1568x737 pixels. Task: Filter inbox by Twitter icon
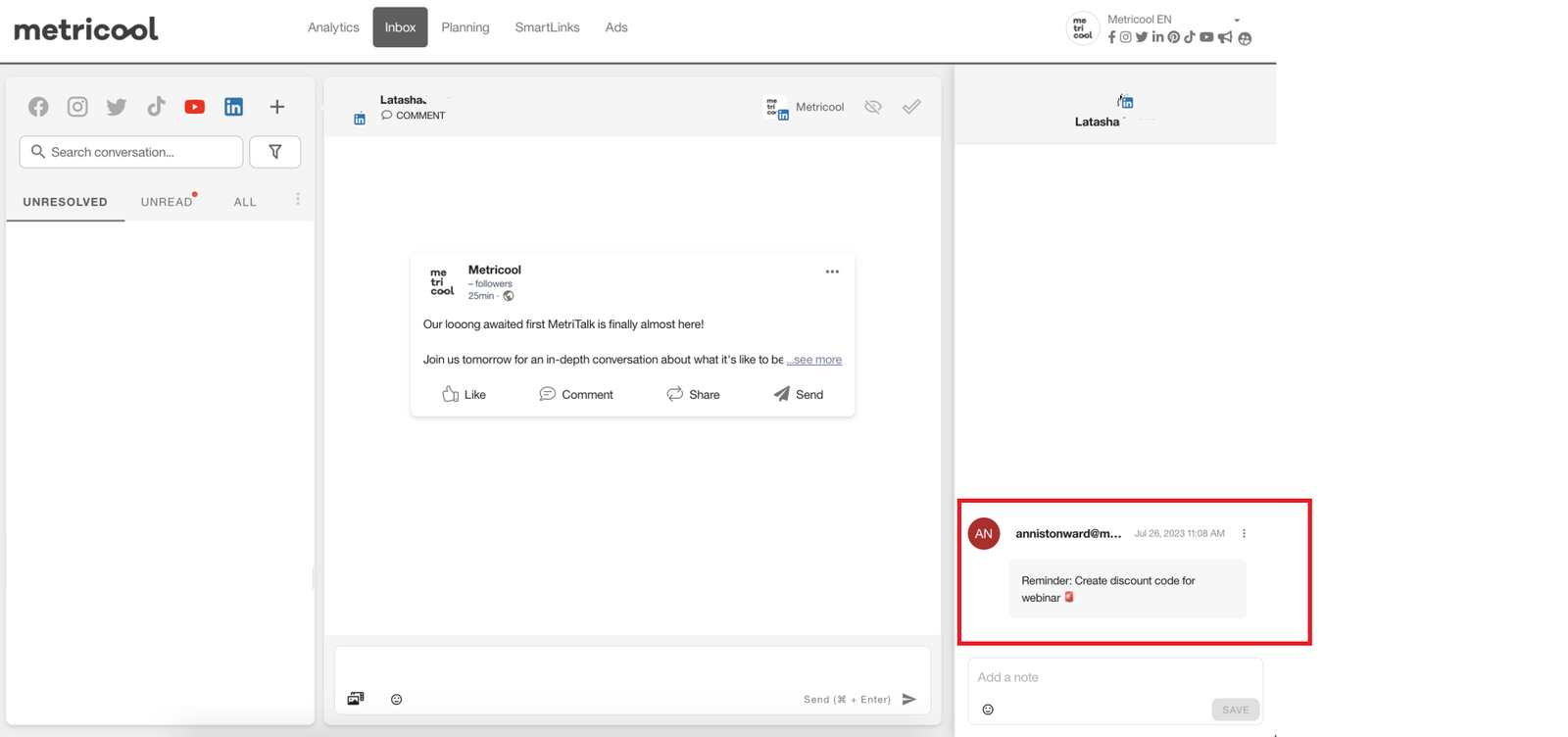[117, 107]
